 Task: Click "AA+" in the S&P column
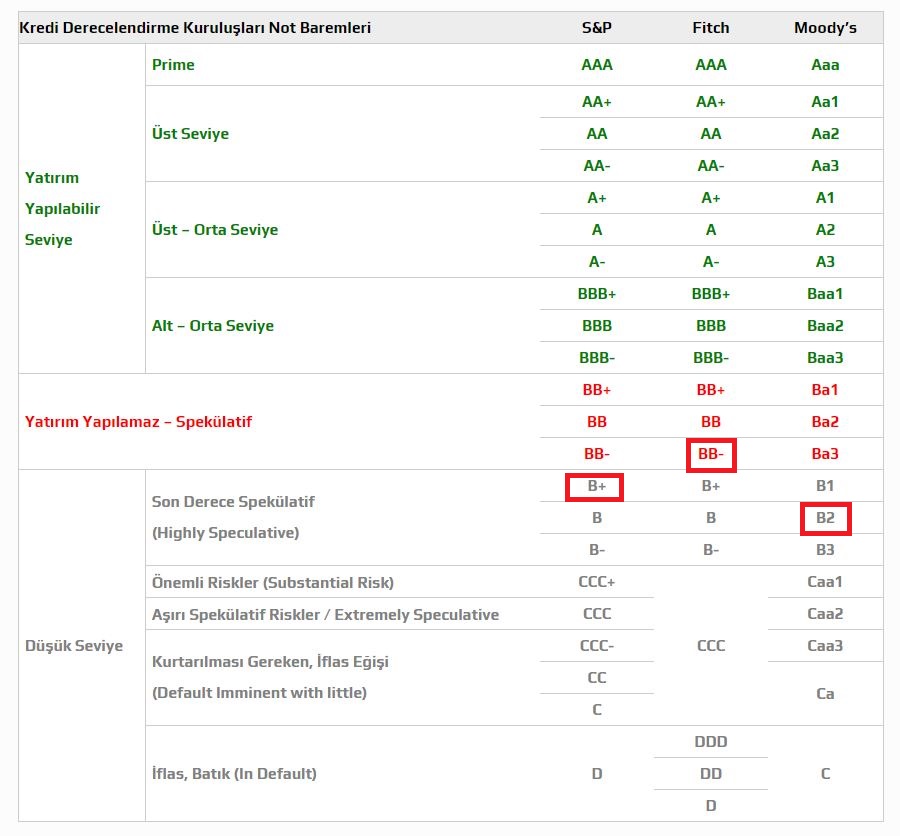[596, 102]
